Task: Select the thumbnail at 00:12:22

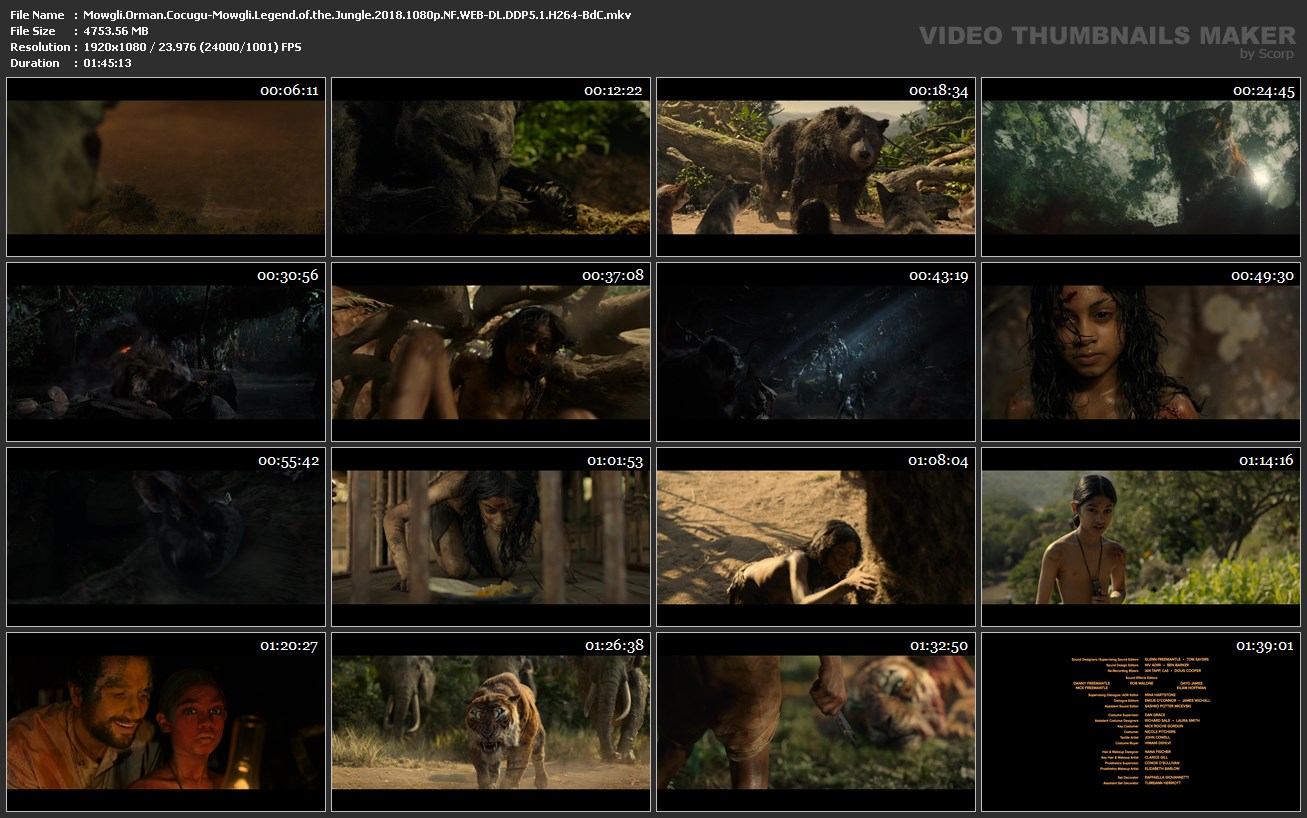Action: (x=491, y=167)
